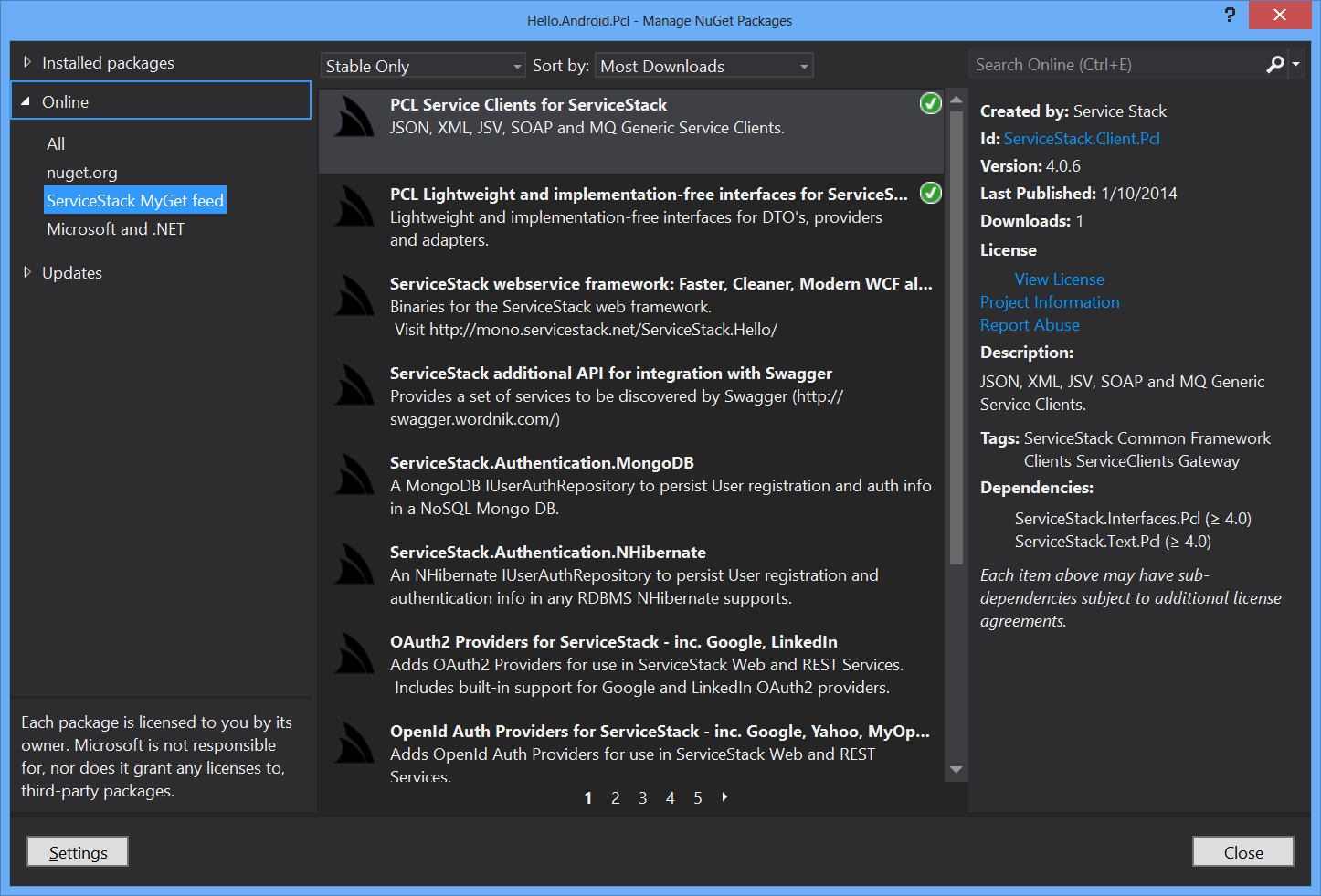Click the help question mark icon
Image resolution: width=1321 pixels, height=896 pixels.
pyautogui.click(x=1230, y=15)
